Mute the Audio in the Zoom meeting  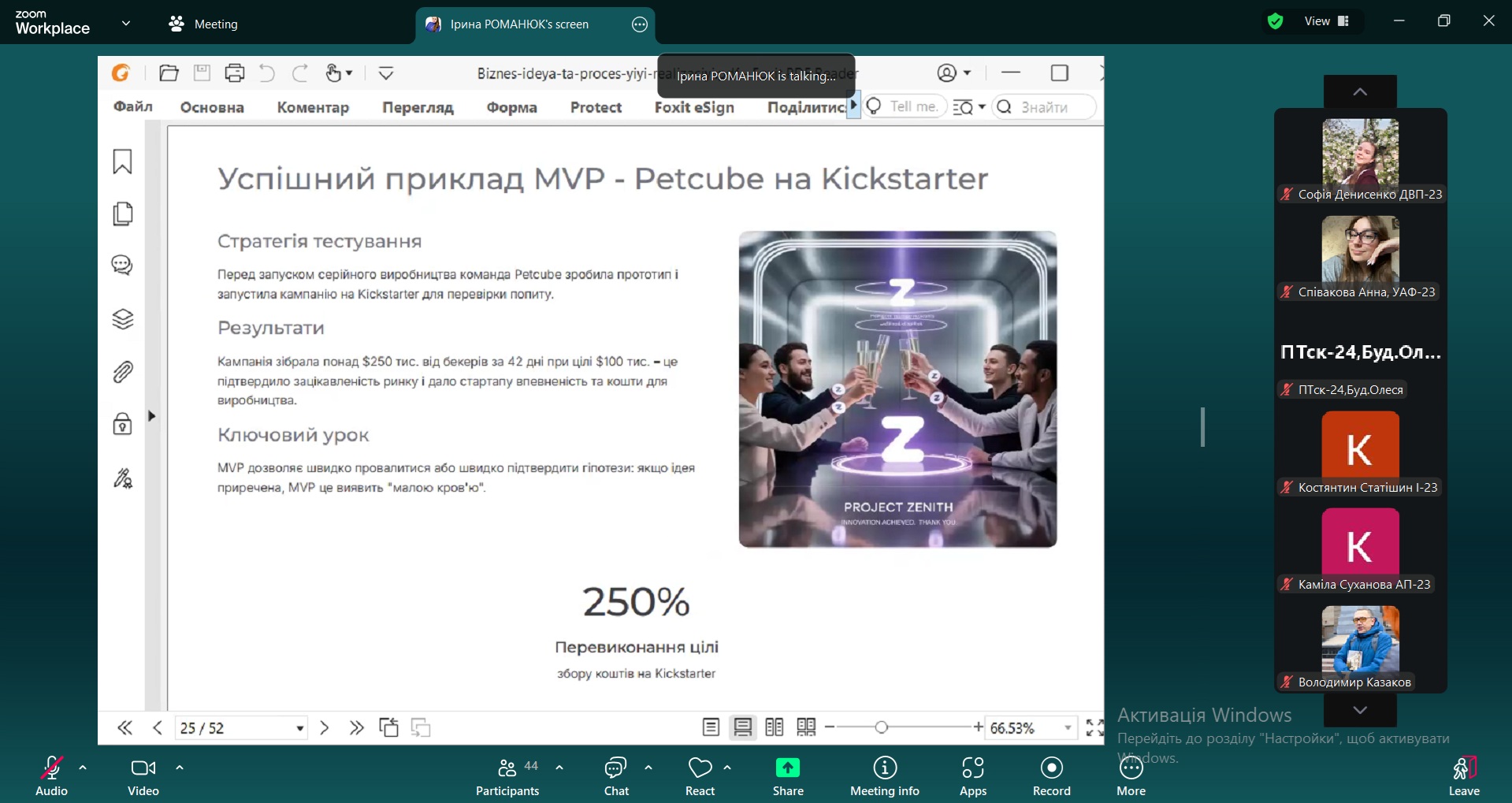(x=50, y=775)
